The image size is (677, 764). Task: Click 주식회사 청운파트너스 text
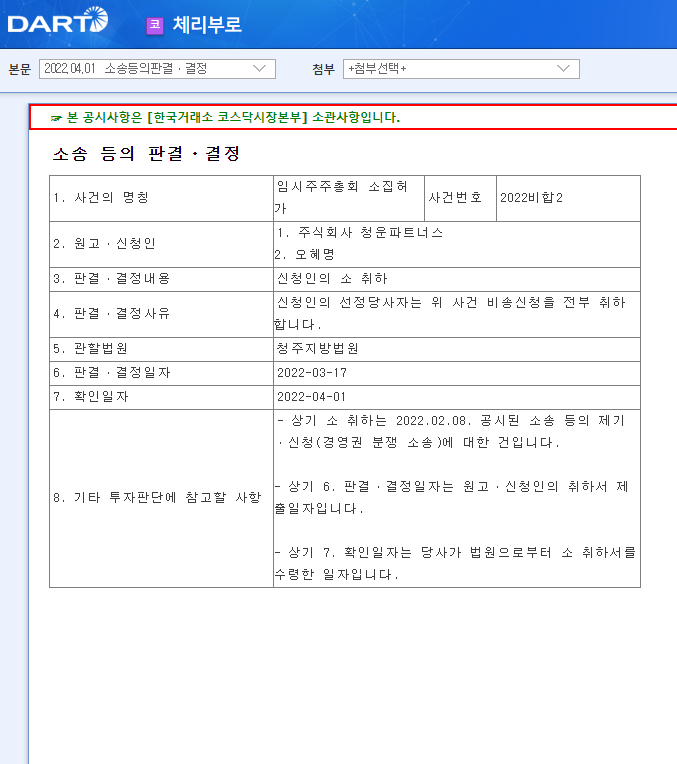(370, 233)
